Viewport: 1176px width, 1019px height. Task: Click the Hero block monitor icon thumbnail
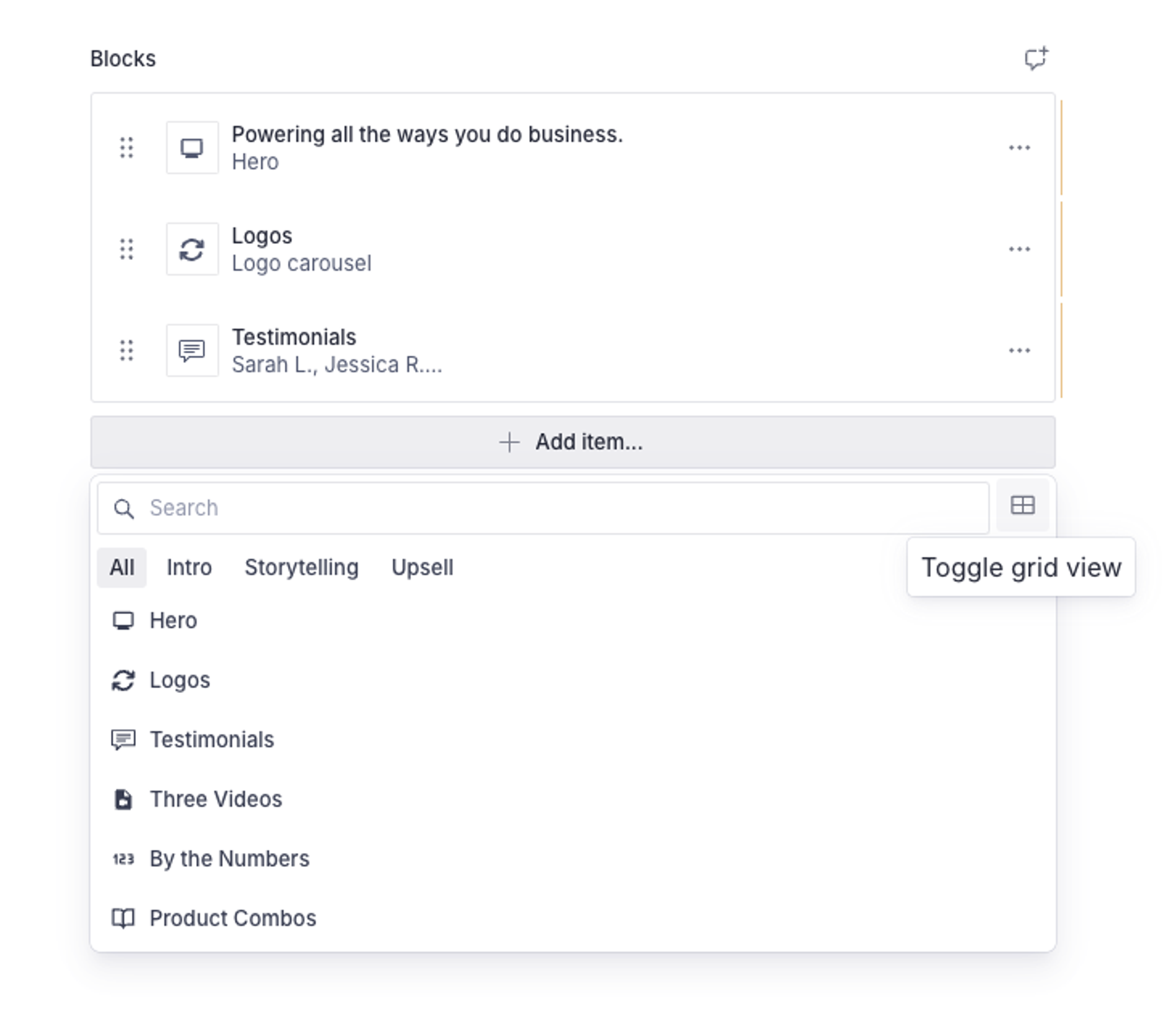[x=192, y=148]
